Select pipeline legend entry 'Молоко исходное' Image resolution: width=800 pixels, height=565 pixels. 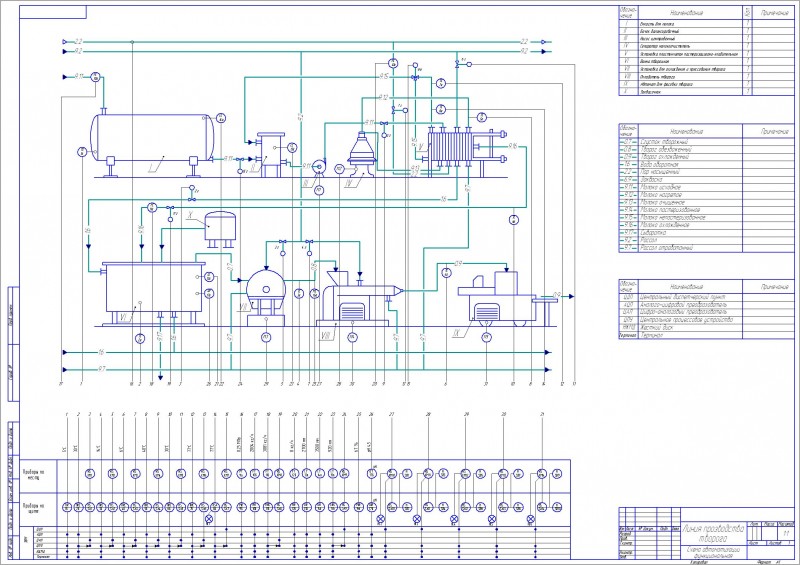point(707,187)
